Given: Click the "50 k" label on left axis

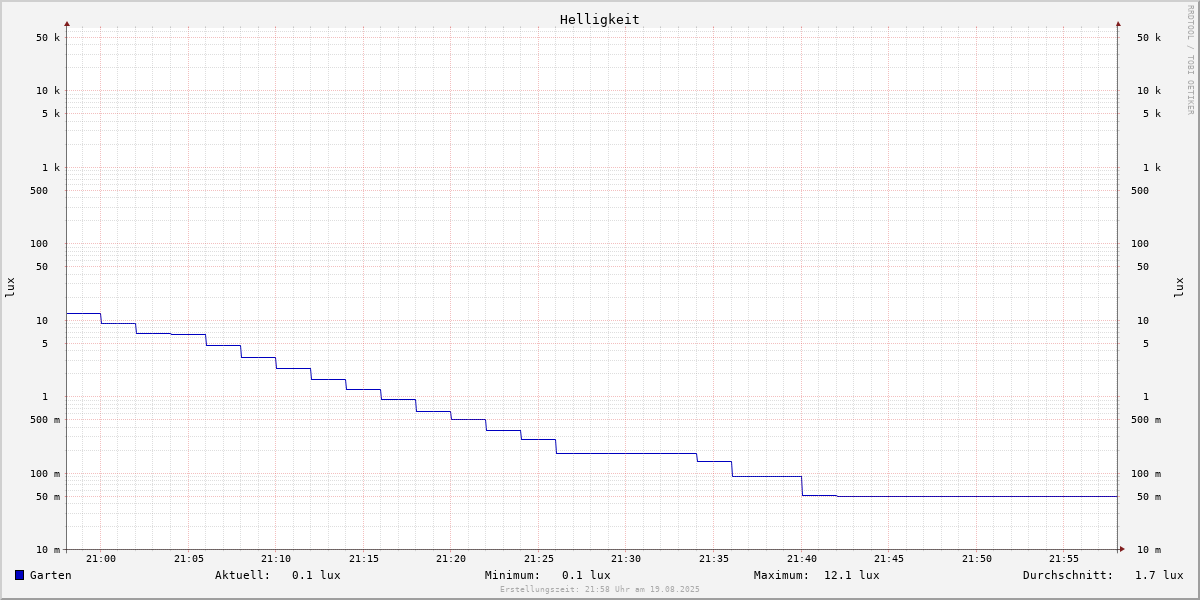Looking at the screenshot, I should tap(48, 38).
